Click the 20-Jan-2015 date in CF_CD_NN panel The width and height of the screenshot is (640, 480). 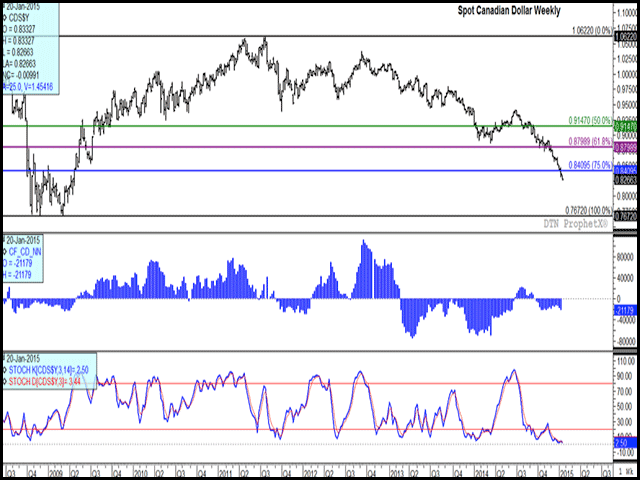(23, 240)
